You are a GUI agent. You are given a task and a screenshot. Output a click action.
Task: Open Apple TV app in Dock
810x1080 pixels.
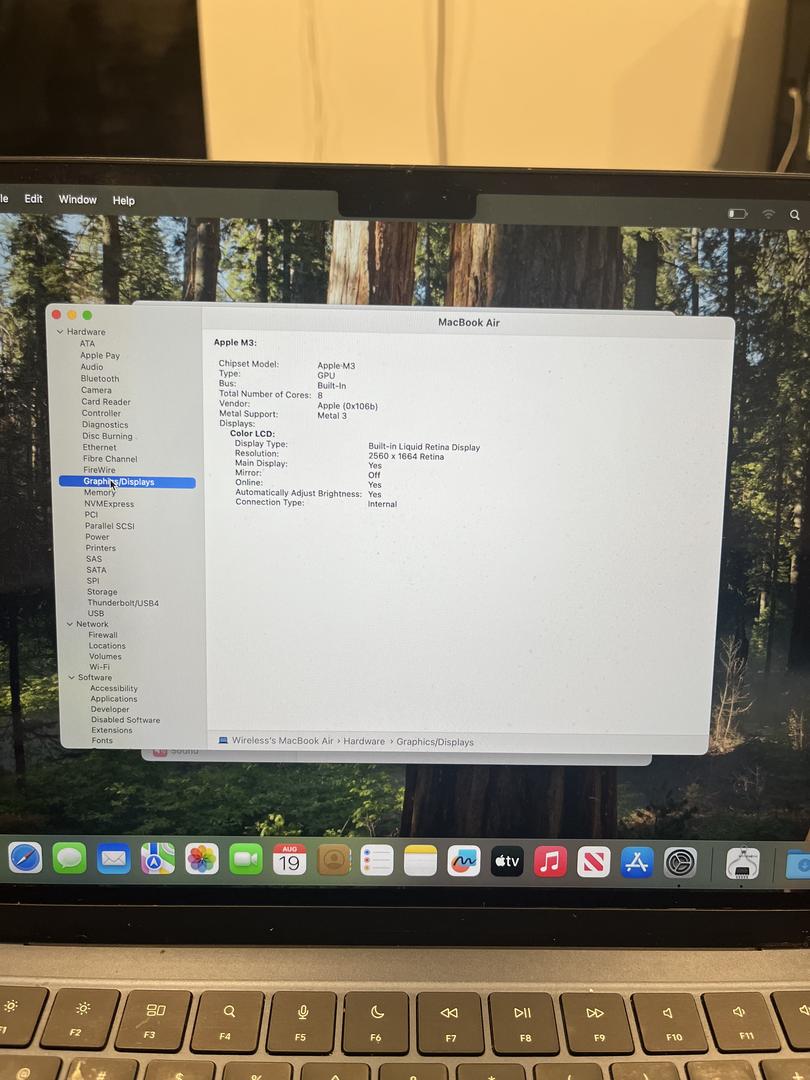coord(507,861)
